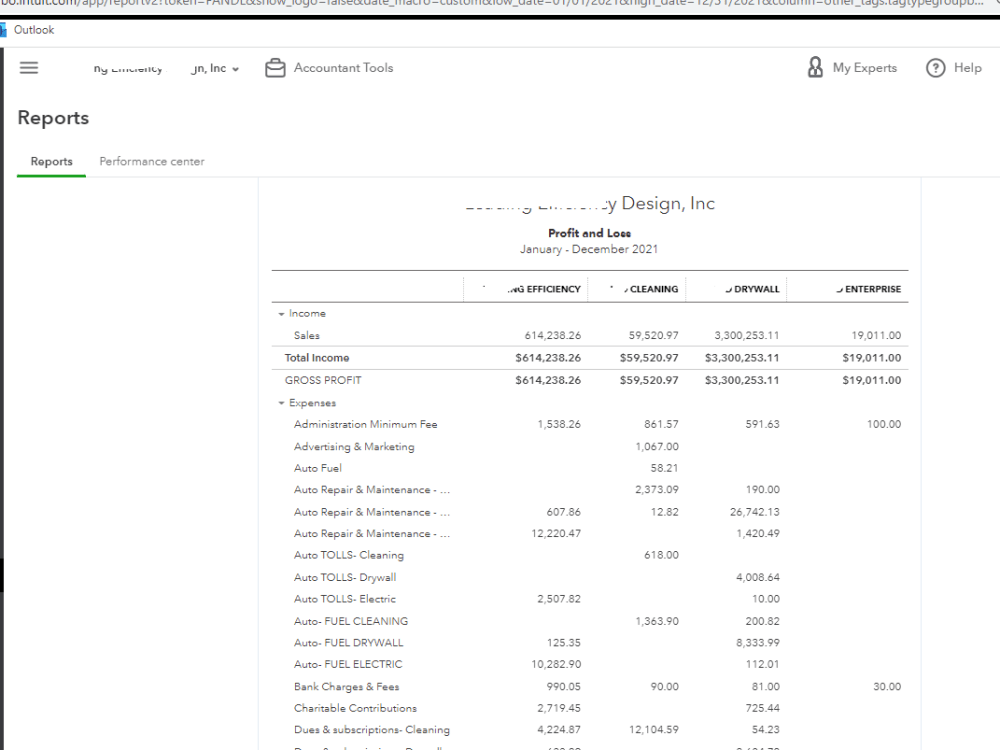
Task: Open the company name dropdown arrow
Action: [x=235, y=69]
